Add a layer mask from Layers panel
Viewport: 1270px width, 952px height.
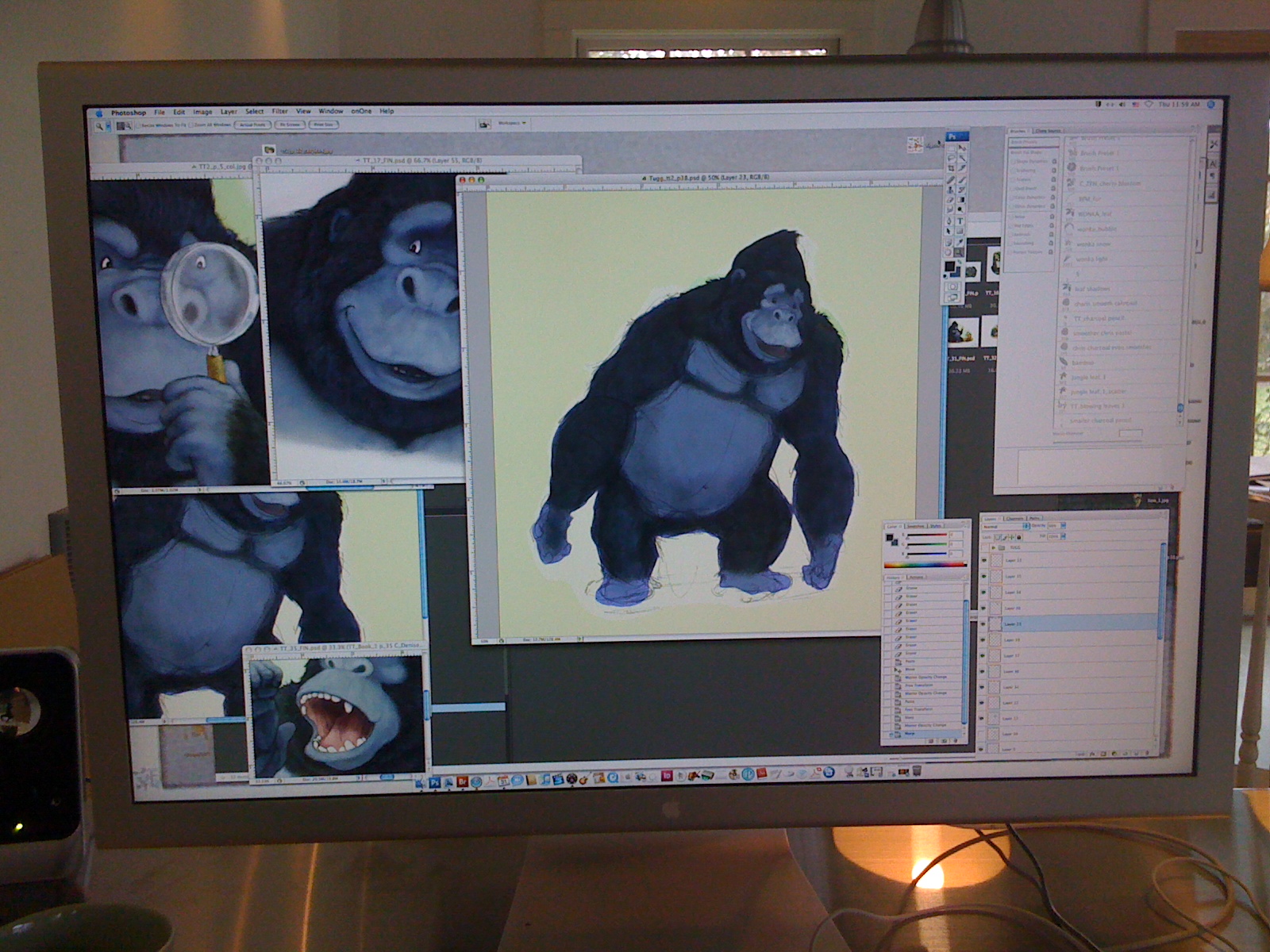(1103, 752)
